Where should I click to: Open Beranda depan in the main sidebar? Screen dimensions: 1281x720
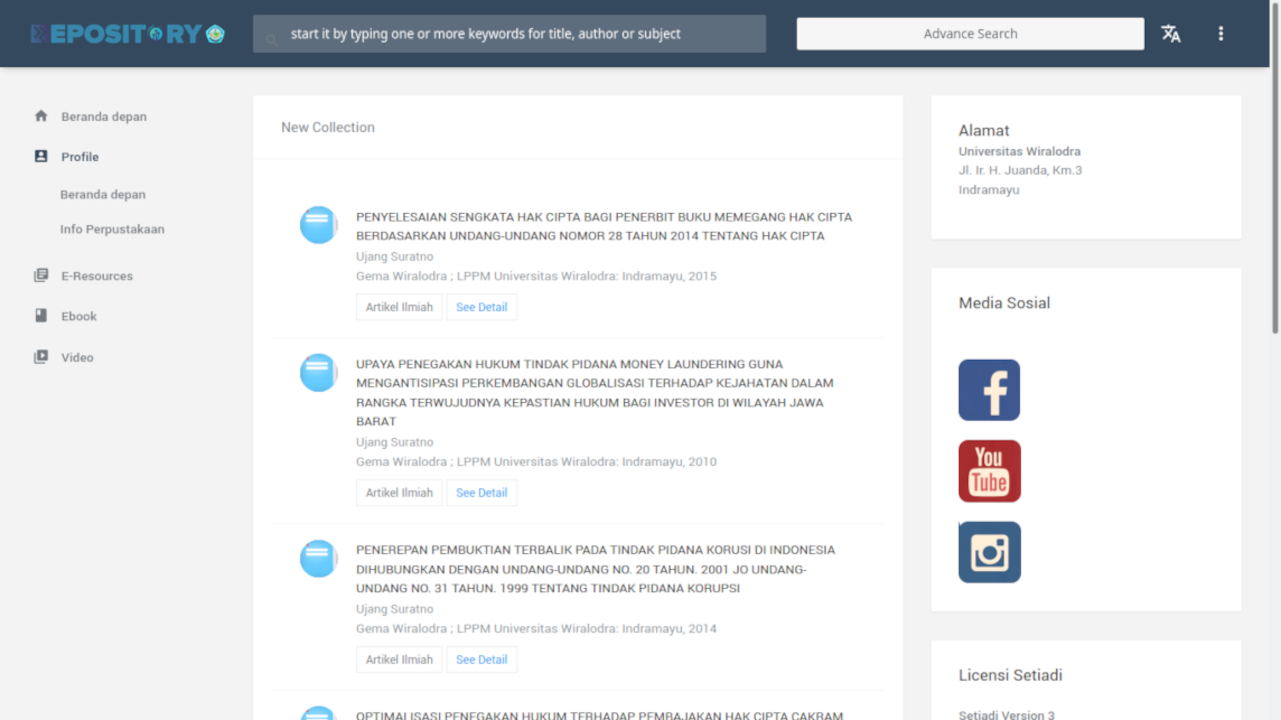pos(104,116)
